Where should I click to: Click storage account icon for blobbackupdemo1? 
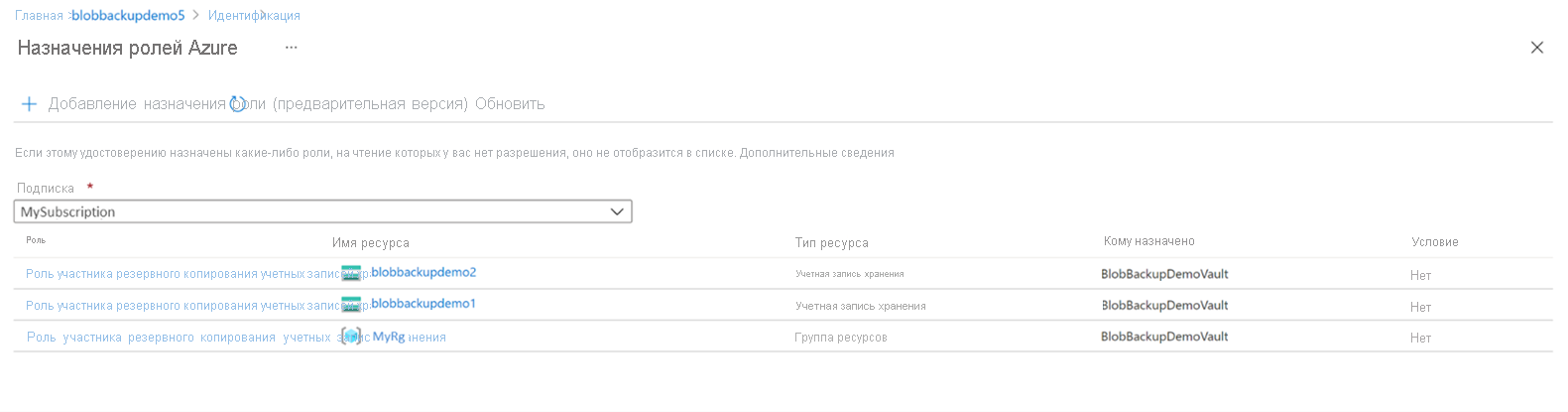[351, 304]
